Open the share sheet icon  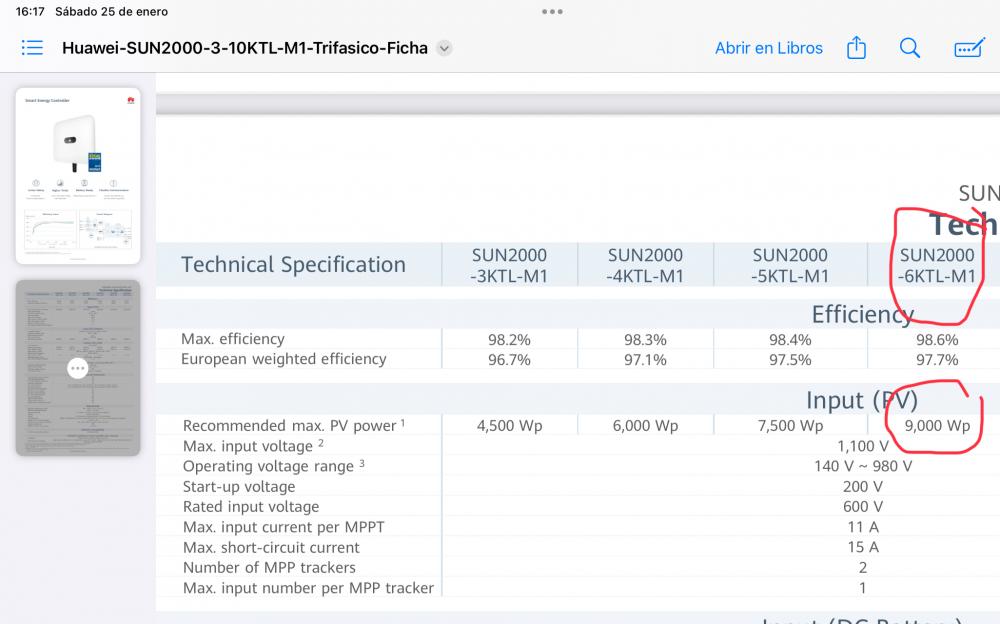[x=856, y=47]
